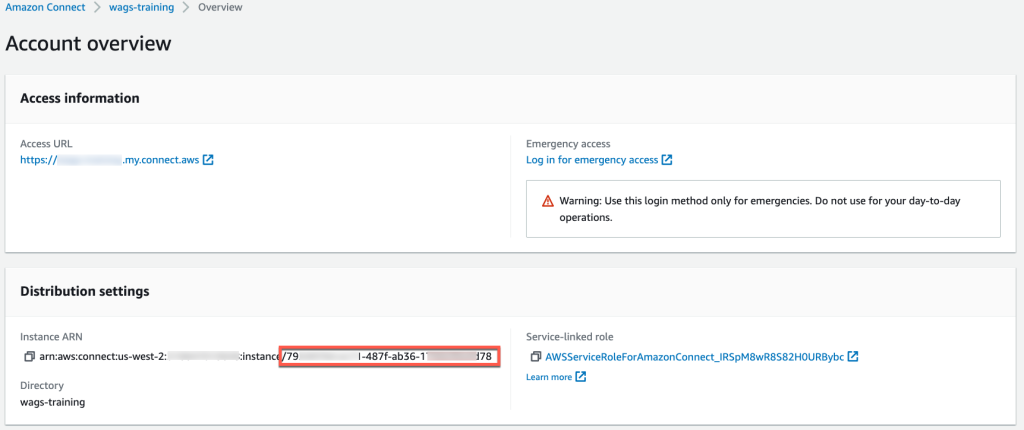Open the Amazon Connect breadcrumb link
Screen dimensions: 1024x430
[45, 8]
